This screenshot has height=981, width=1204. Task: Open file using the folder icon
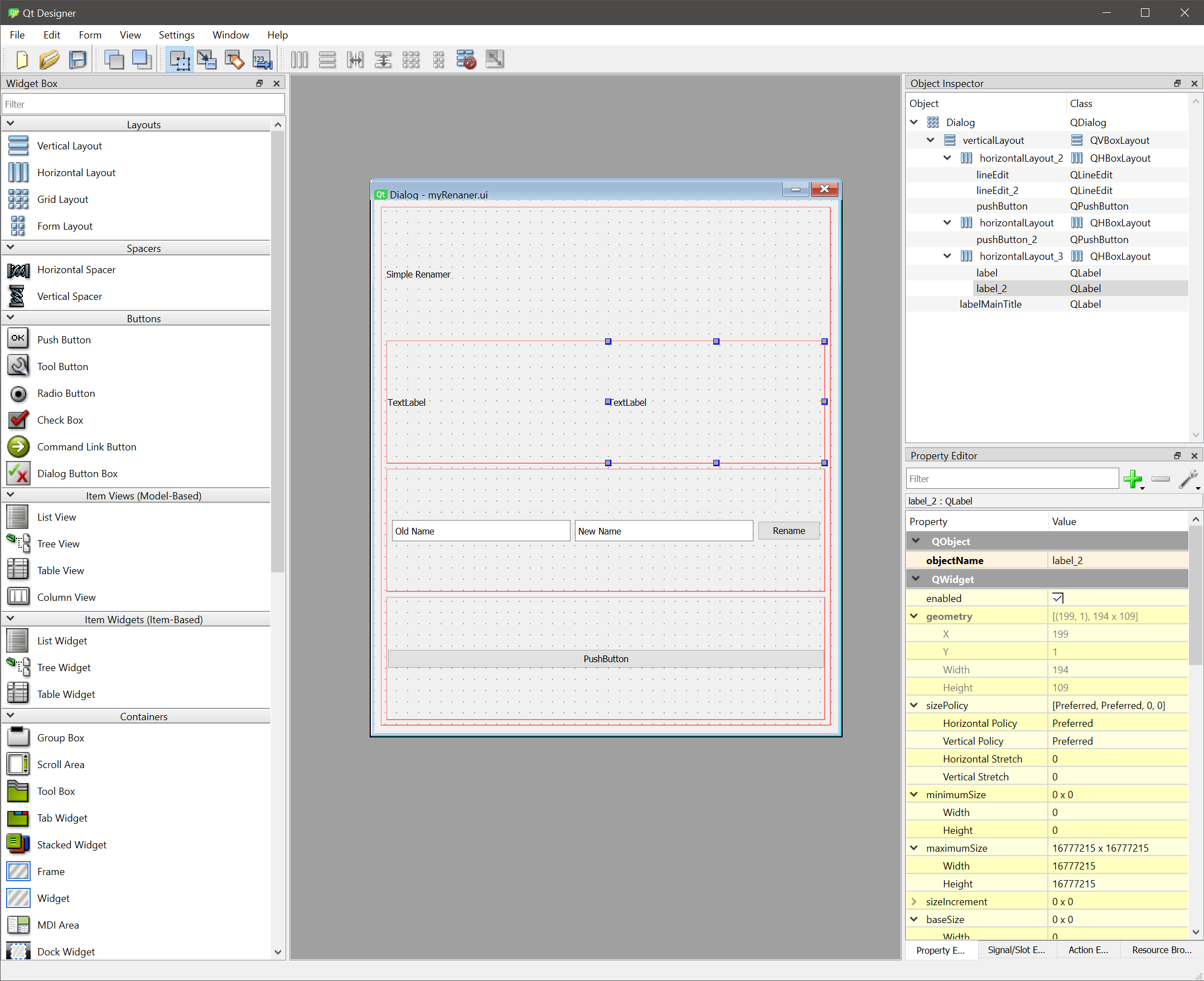coord(50,59)
